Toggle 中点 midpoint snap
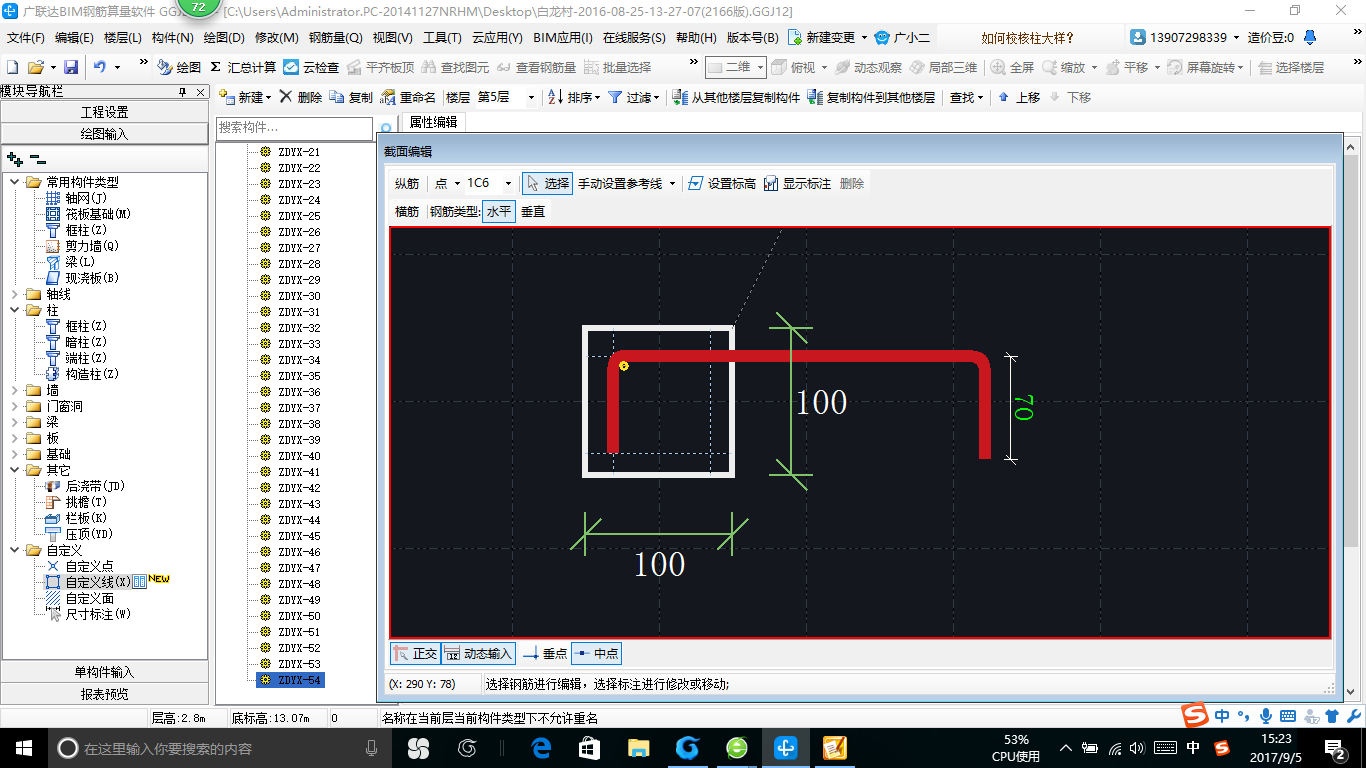Image resolution: width=1366 pixels, height=768 pixels. point(596,653)
